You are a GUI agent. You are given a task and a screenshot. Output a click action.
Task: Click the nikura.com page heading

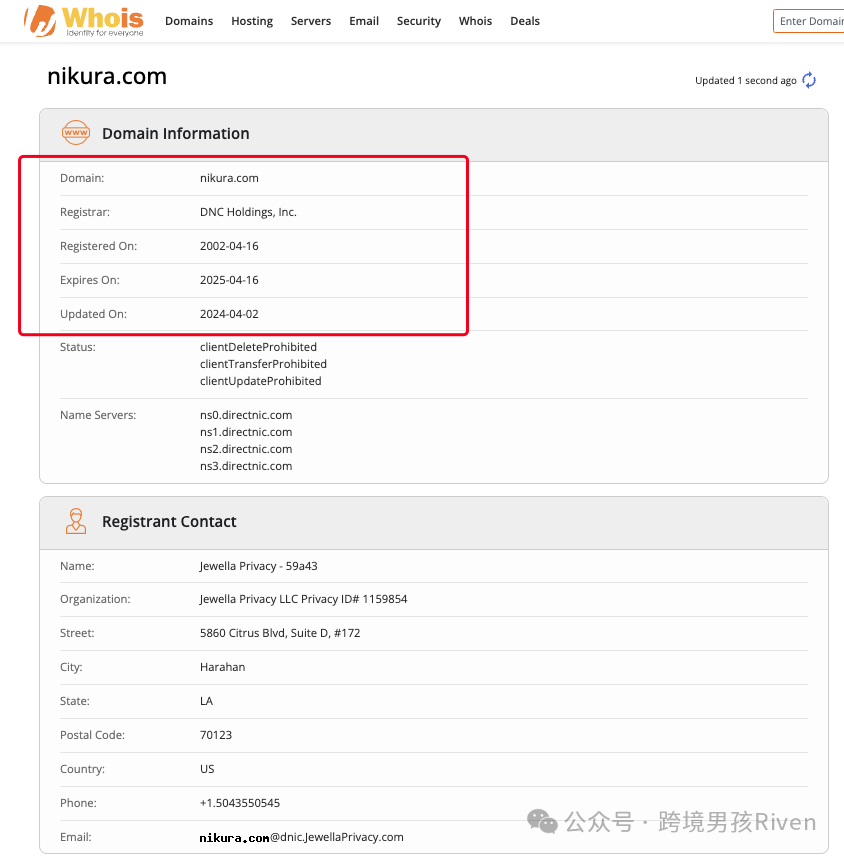click(107, 76)
